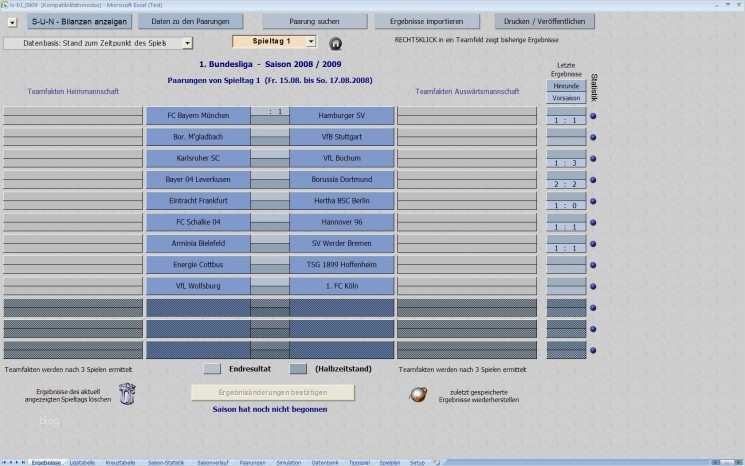Screen dimensions: 745x466
Task: Select the FC Bayern München team field
Action: click(198, 115)
